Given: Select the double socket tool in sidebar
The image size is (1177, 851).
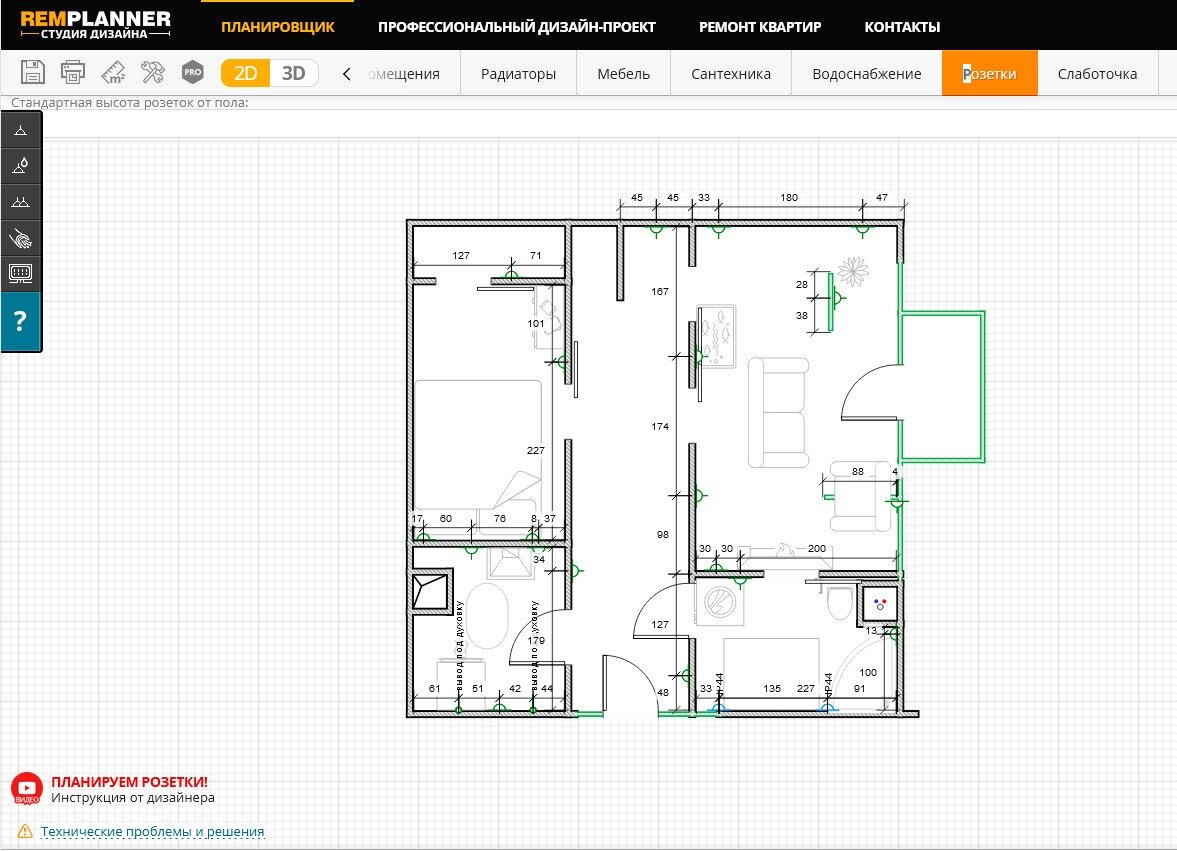Looking at the screenshot, I should tap(21, 202).
